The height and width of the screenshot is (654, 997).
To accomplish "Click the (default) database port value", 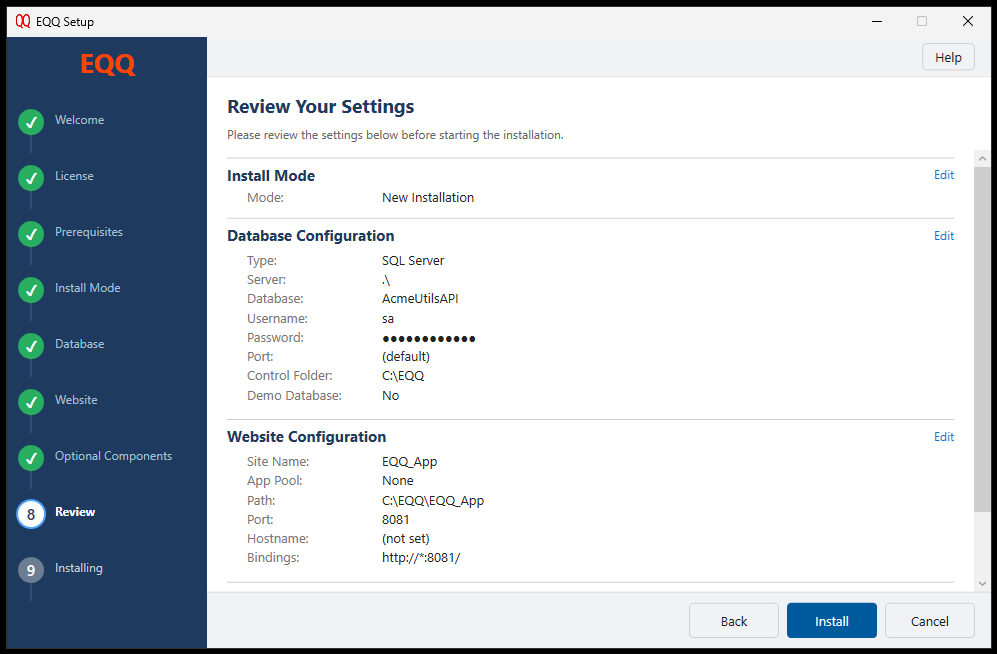I will [406, 357].
